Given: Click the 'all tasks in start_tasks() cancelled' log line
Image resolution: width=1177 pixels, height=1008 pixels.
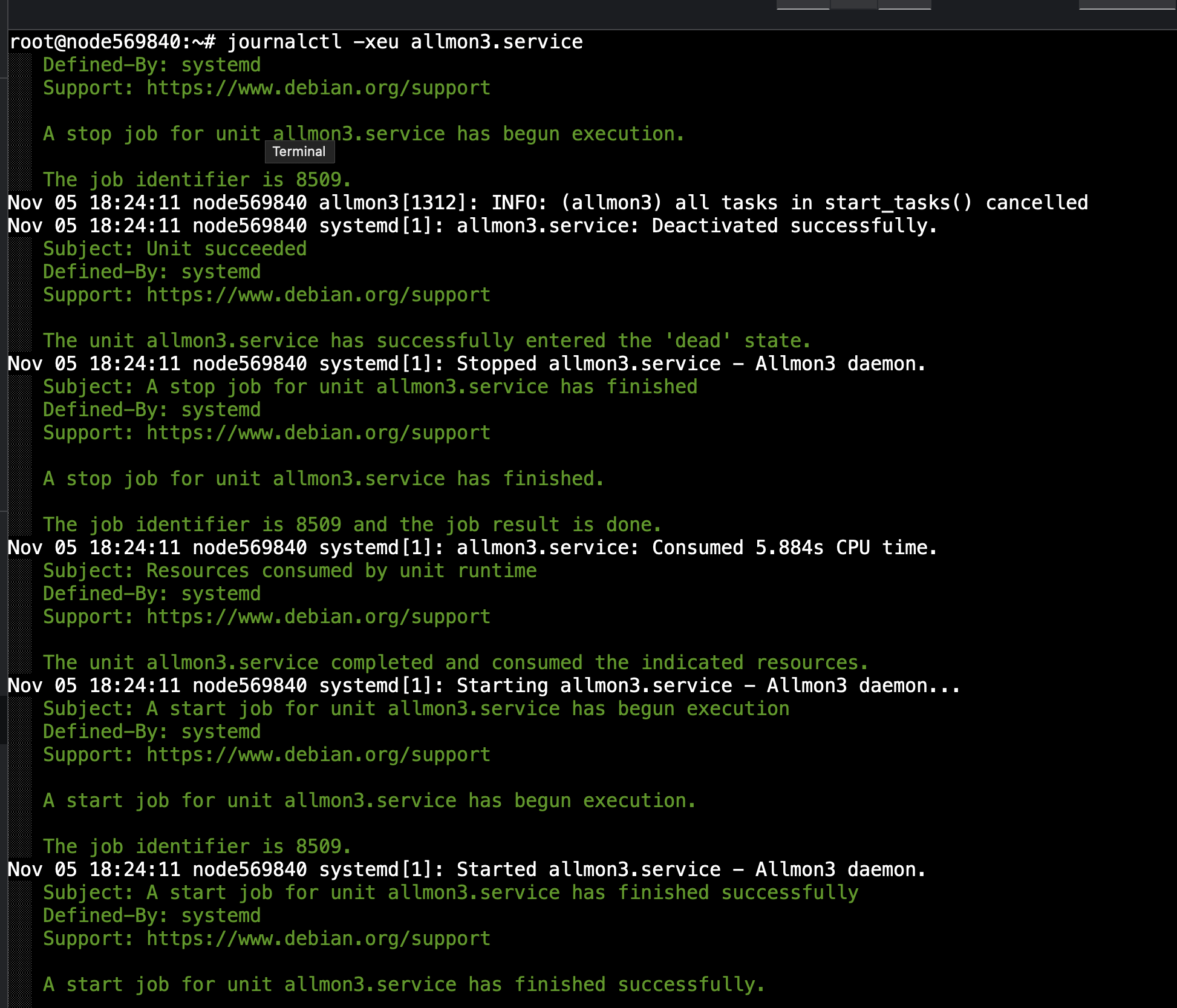Looking at the screenshot, I should point(548,203).
